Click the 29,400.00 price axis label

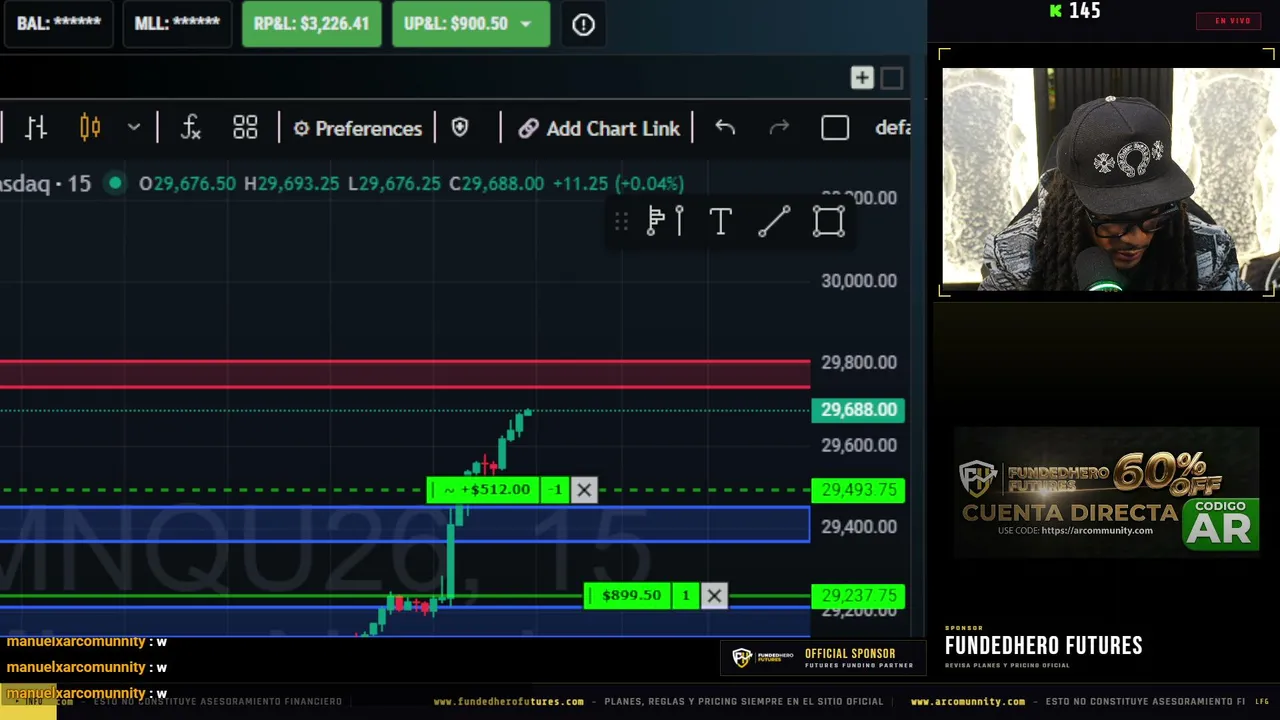click(859, 527)
